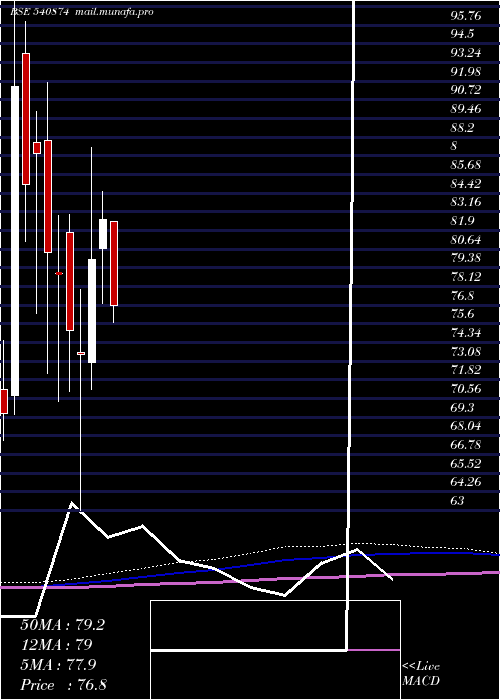Screen dimensions: 500x700
Task: Click the 70.56 price axis label
Action: pyautogui.click(x=466, y=389)
